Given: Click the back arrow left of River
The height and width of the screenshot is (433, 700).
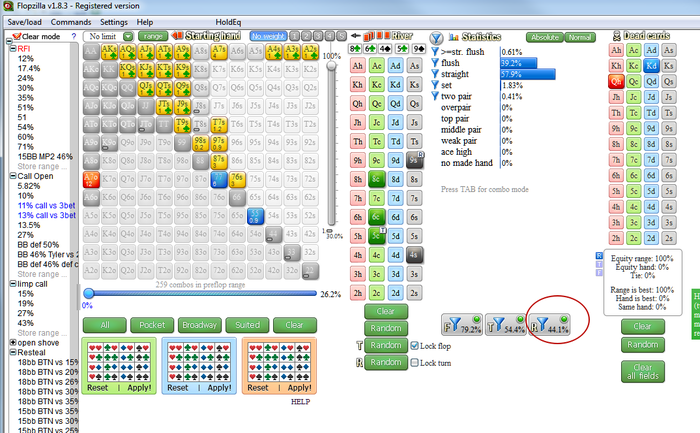Looking at the screenshot, I should click(x=356, y=36).
